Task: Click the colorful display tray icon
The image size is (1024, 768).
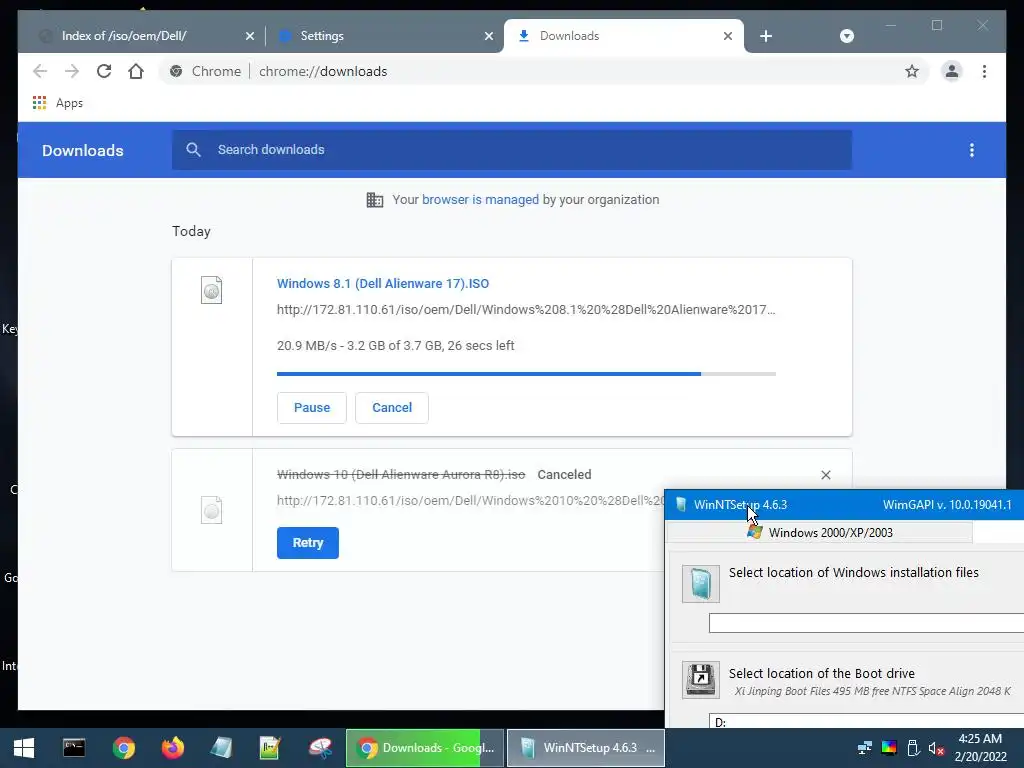Action: point(889,748)
